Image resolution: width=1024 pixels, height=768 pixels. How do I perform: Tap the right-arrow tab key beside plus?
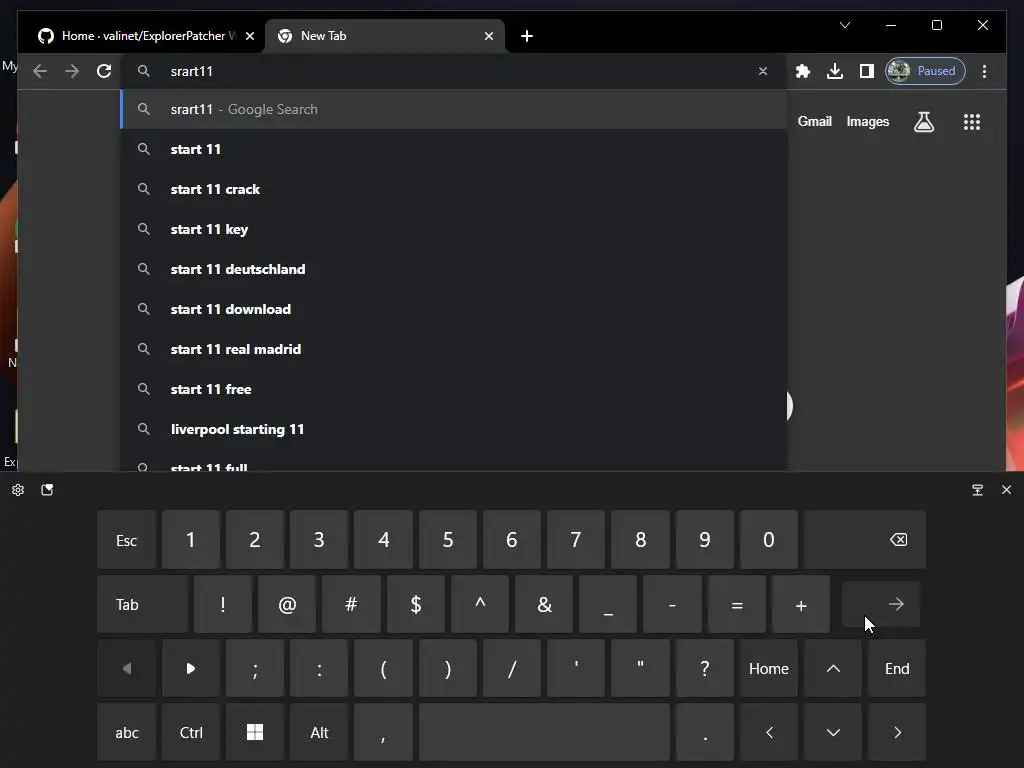click(881, 605)
